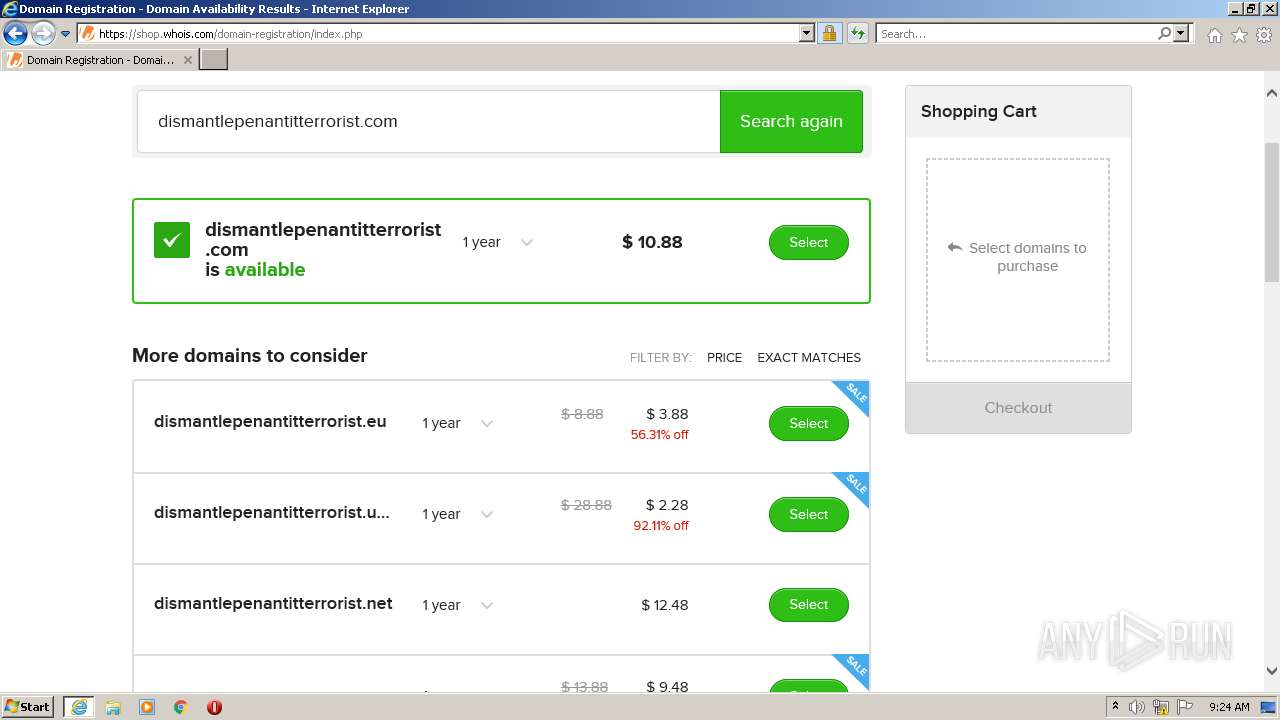Open the Chrome taskbar icon
The height and width of the screenshot is (720, 1280).
coord(181,707)
